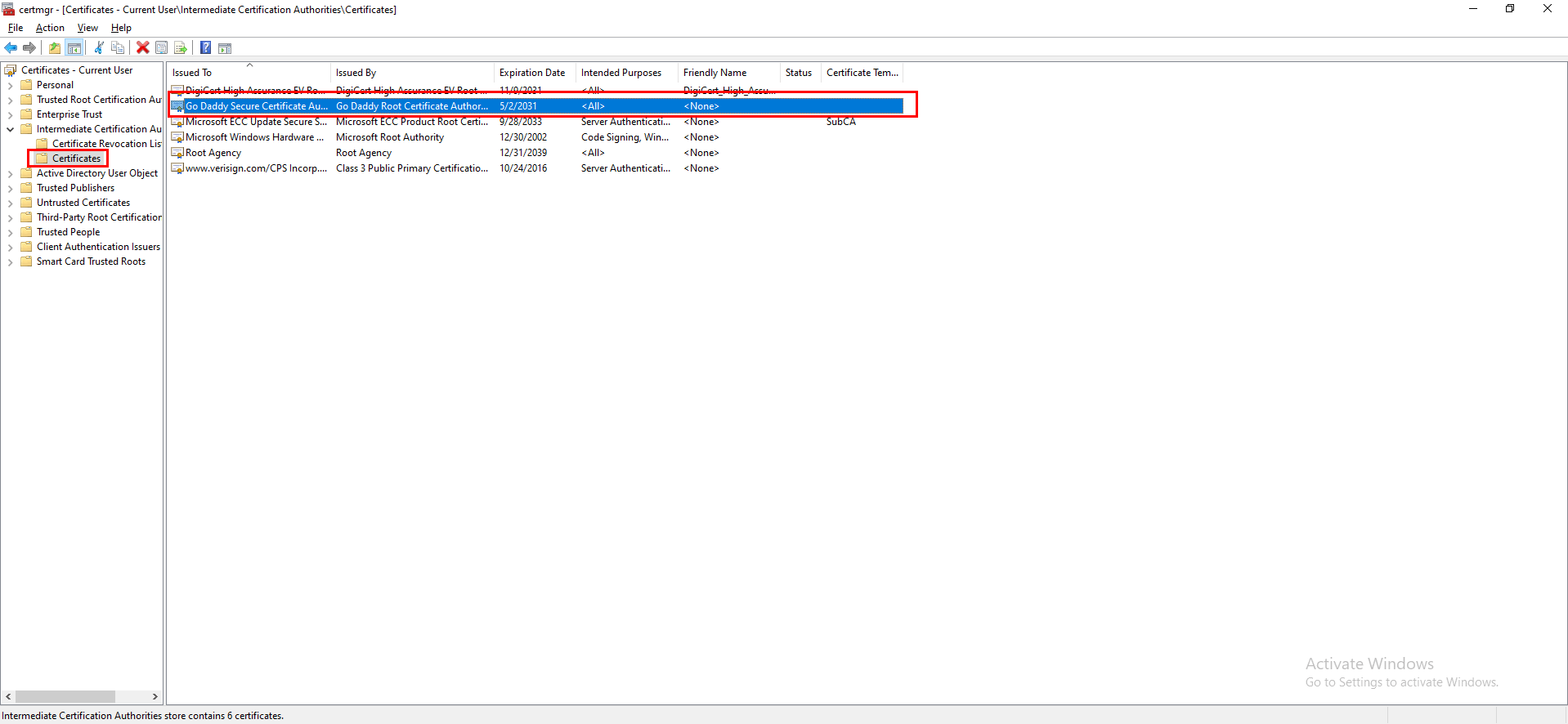Click the tree pane scroll right arrow
Viewport: 1568px width, 724px height.
point(155,697)
